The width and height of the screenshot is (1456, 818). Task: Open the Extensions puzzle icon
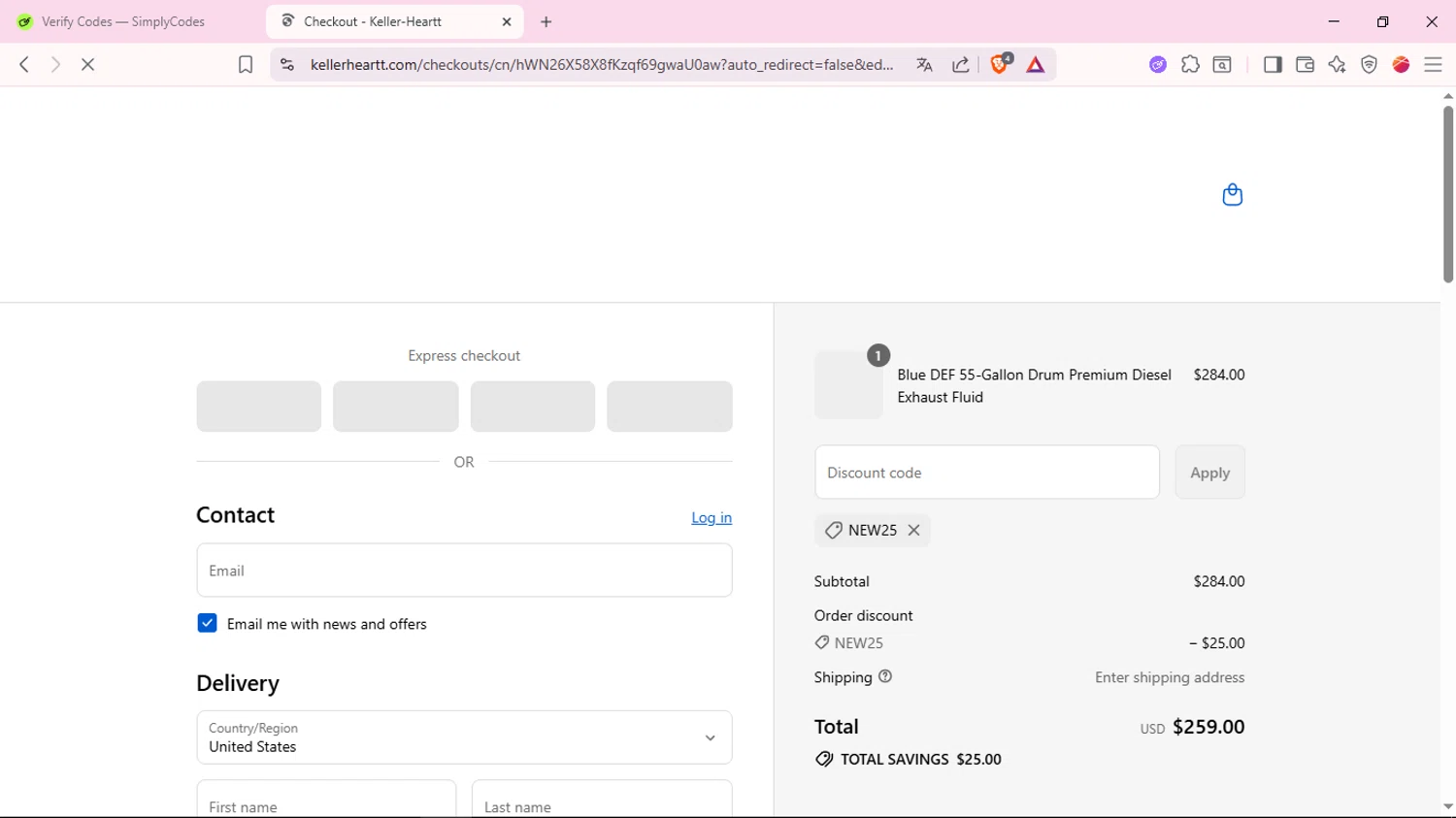tap(1190, 65)
